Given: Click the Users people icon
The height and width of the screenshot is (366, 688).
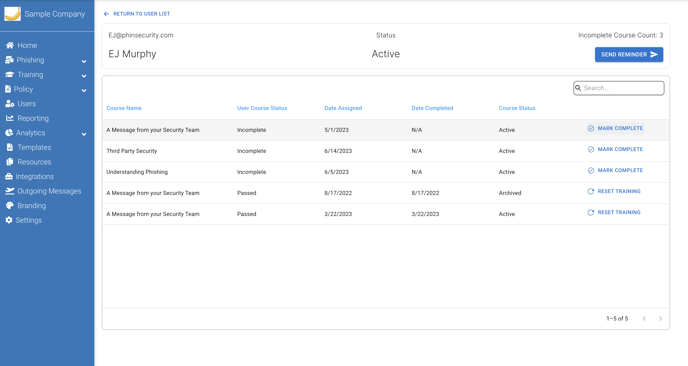Looking at the screenshot, I should (x=10, y=104).
